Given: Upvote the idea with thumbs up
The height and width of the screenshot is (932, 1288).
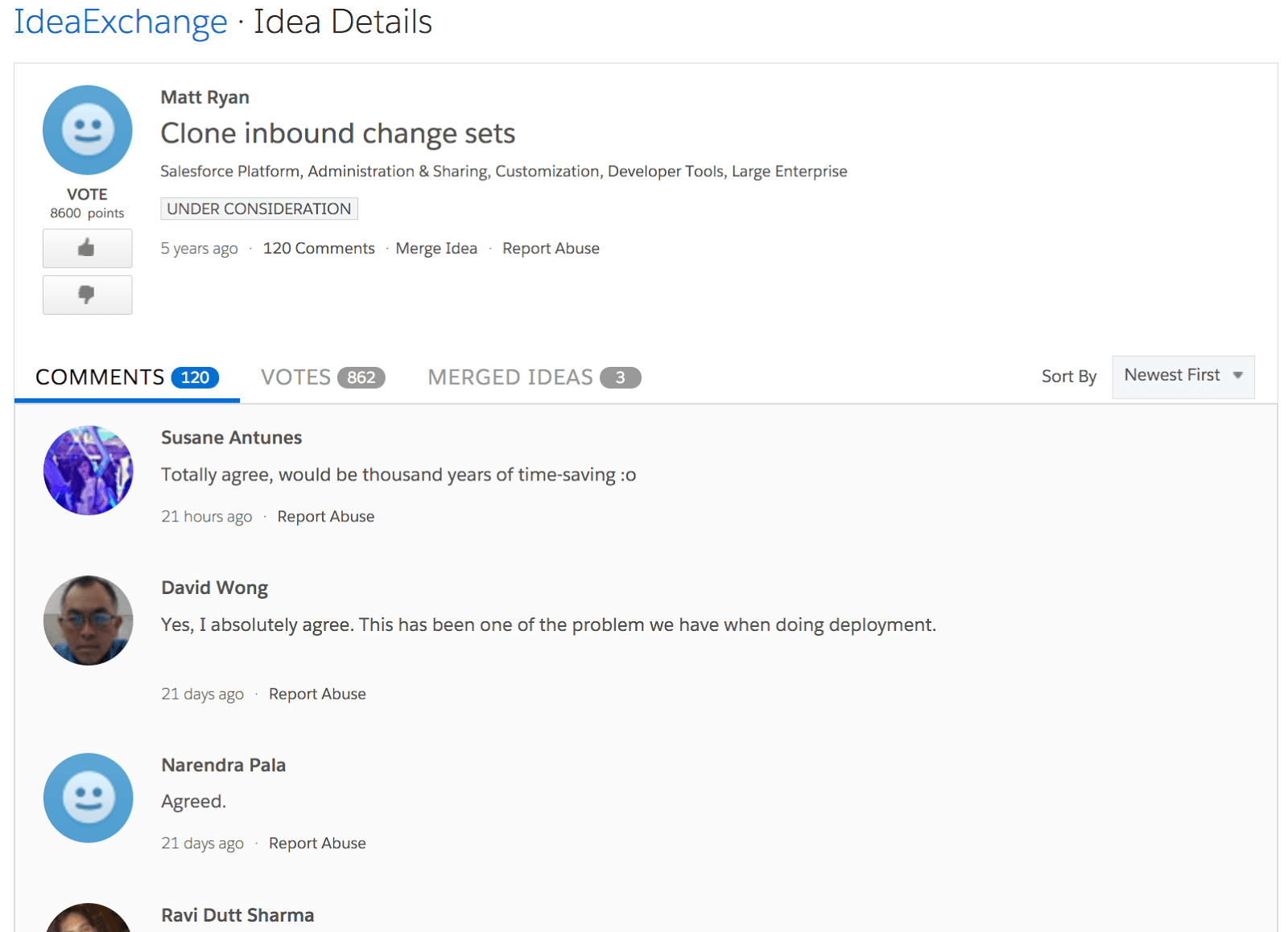Looking at the screenshot, I should 87,248.
